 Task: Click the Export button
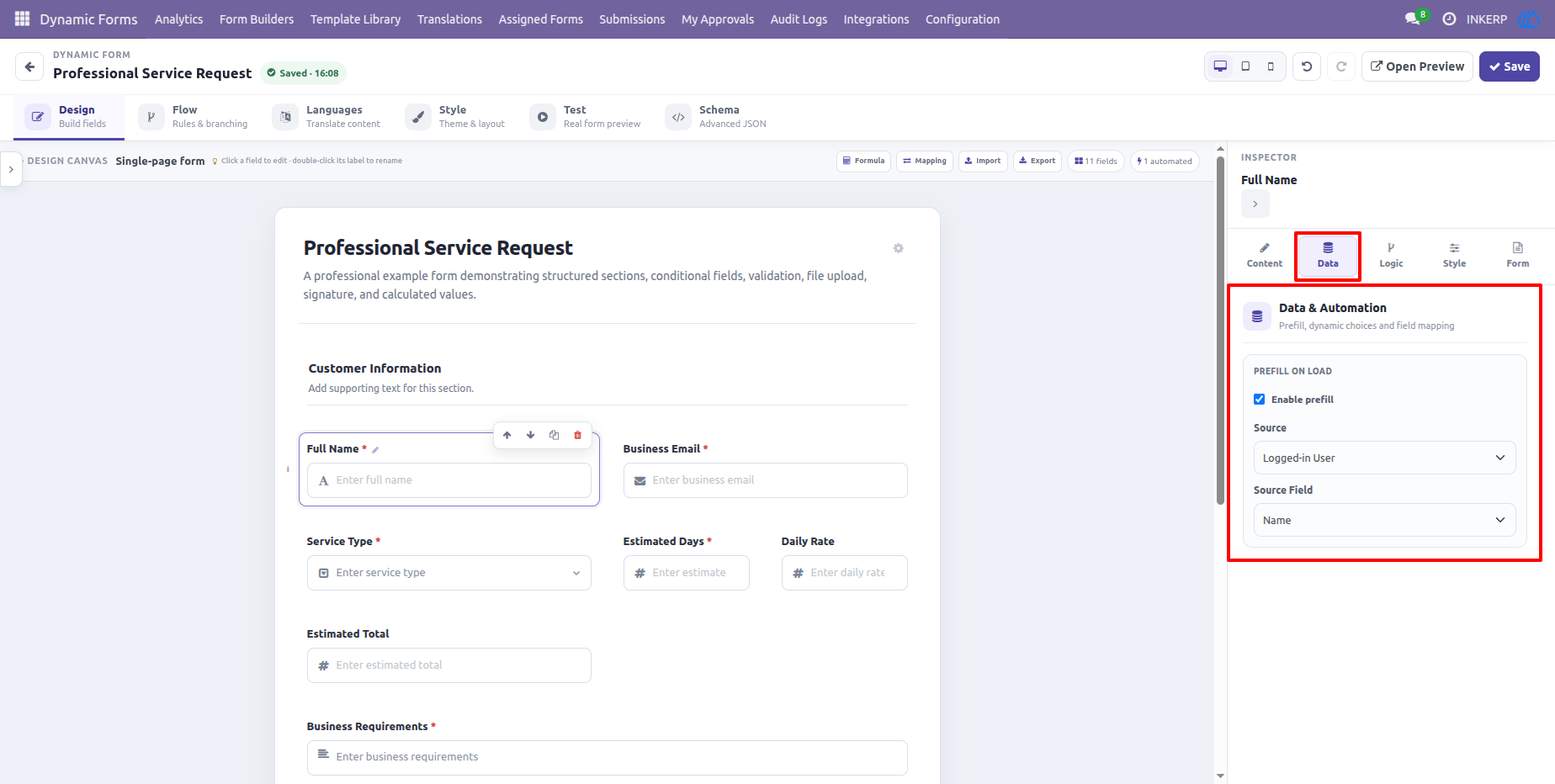1038,161
